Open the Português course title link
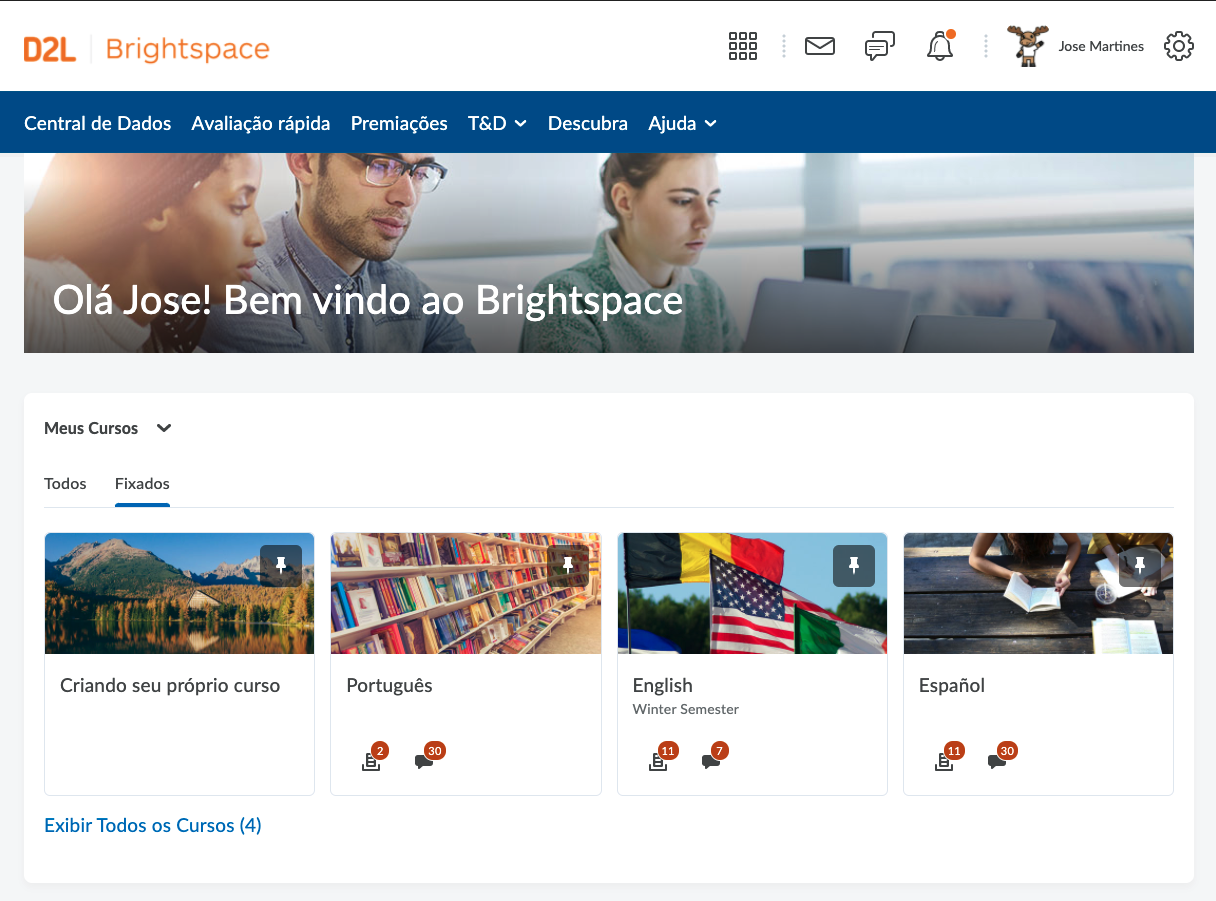Viewport: 1216px width, 901px height. coord(389,685)
